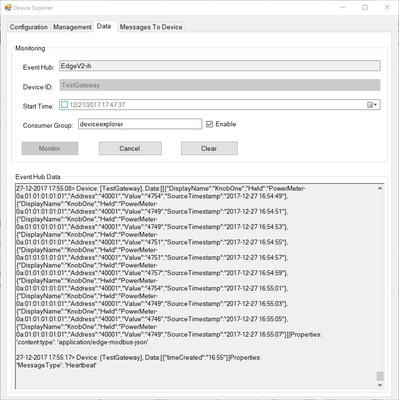Minimize the Device Explorer window
Screen dimensions: 399x400
(343, 7)
